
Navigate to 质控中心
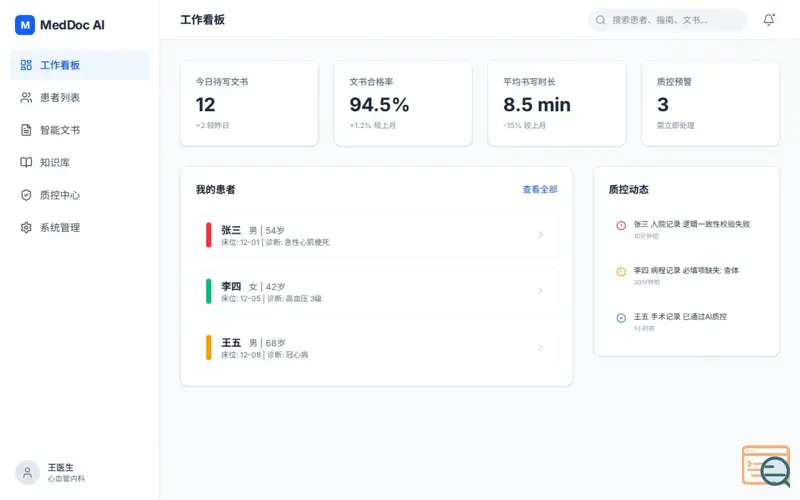point(80,195)
